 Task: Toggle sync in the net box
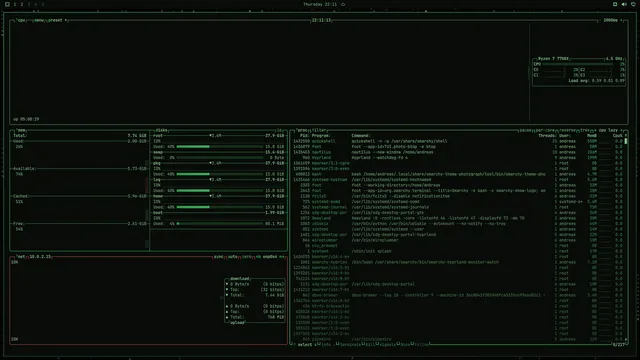(x=218, y=257)
